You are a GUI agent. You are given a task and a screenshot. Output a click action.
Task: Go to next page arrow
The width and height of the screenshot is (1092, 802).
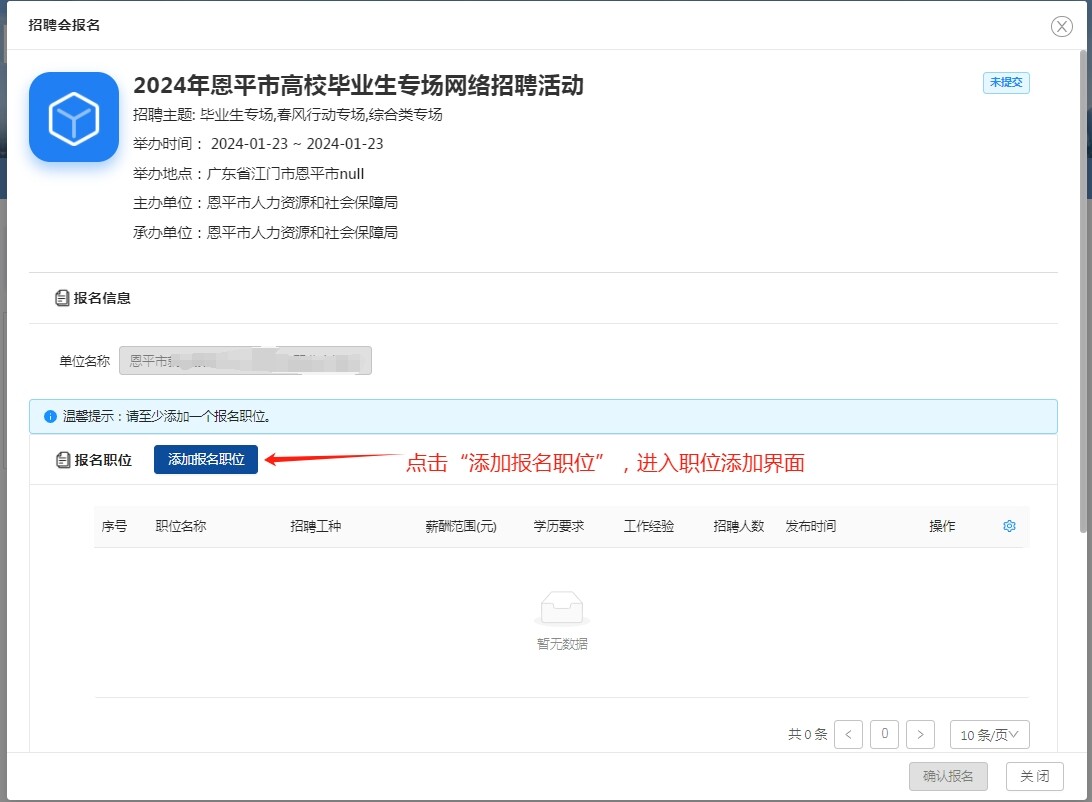pos(920,735)
